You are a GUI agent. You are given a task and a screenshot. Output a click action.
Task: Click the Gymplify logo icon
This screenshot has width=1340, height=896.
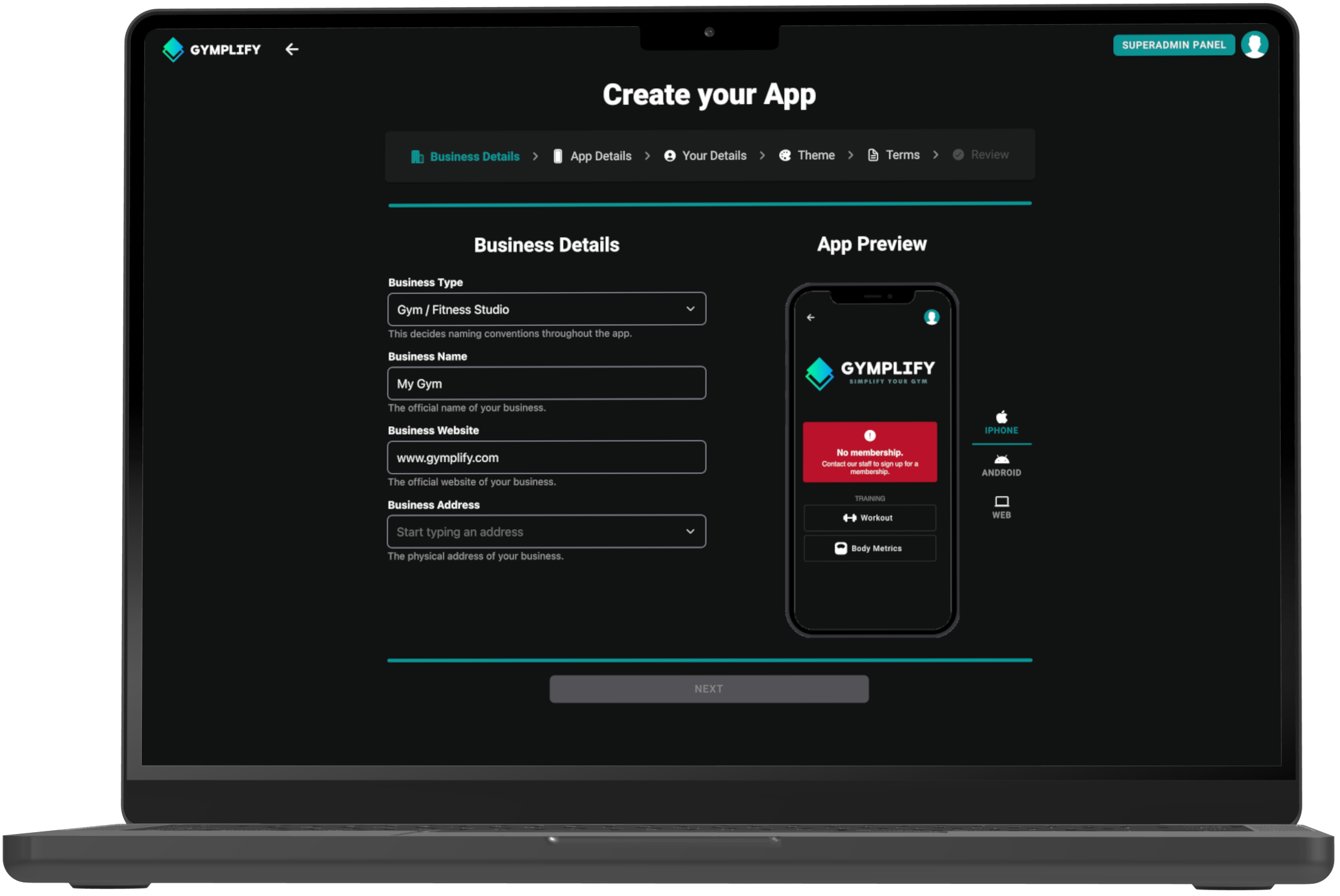coord(173,50)
